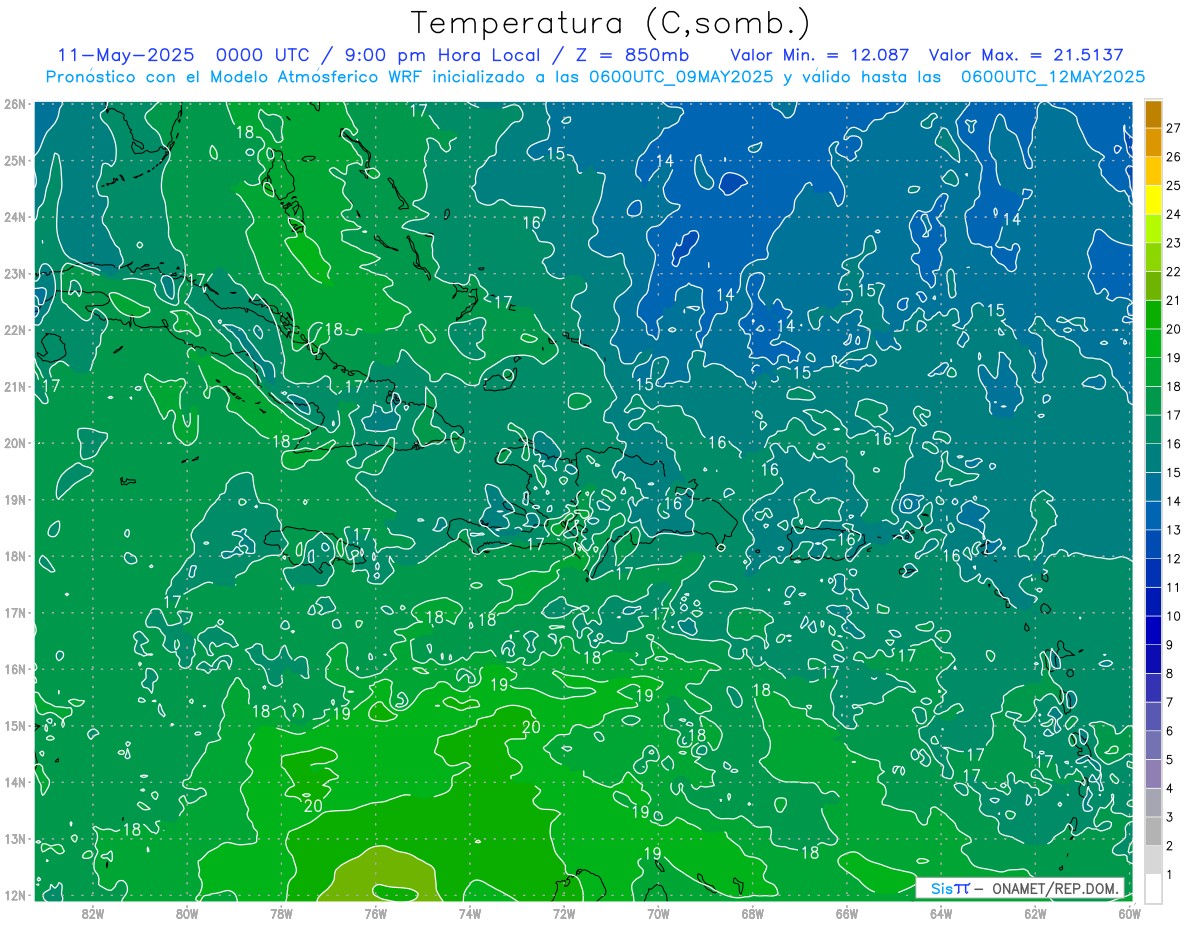Click the color bar tick label "26"
Image resolution: width=1200 pixels, height=927 pixels.
click(x=1174, y=157)
